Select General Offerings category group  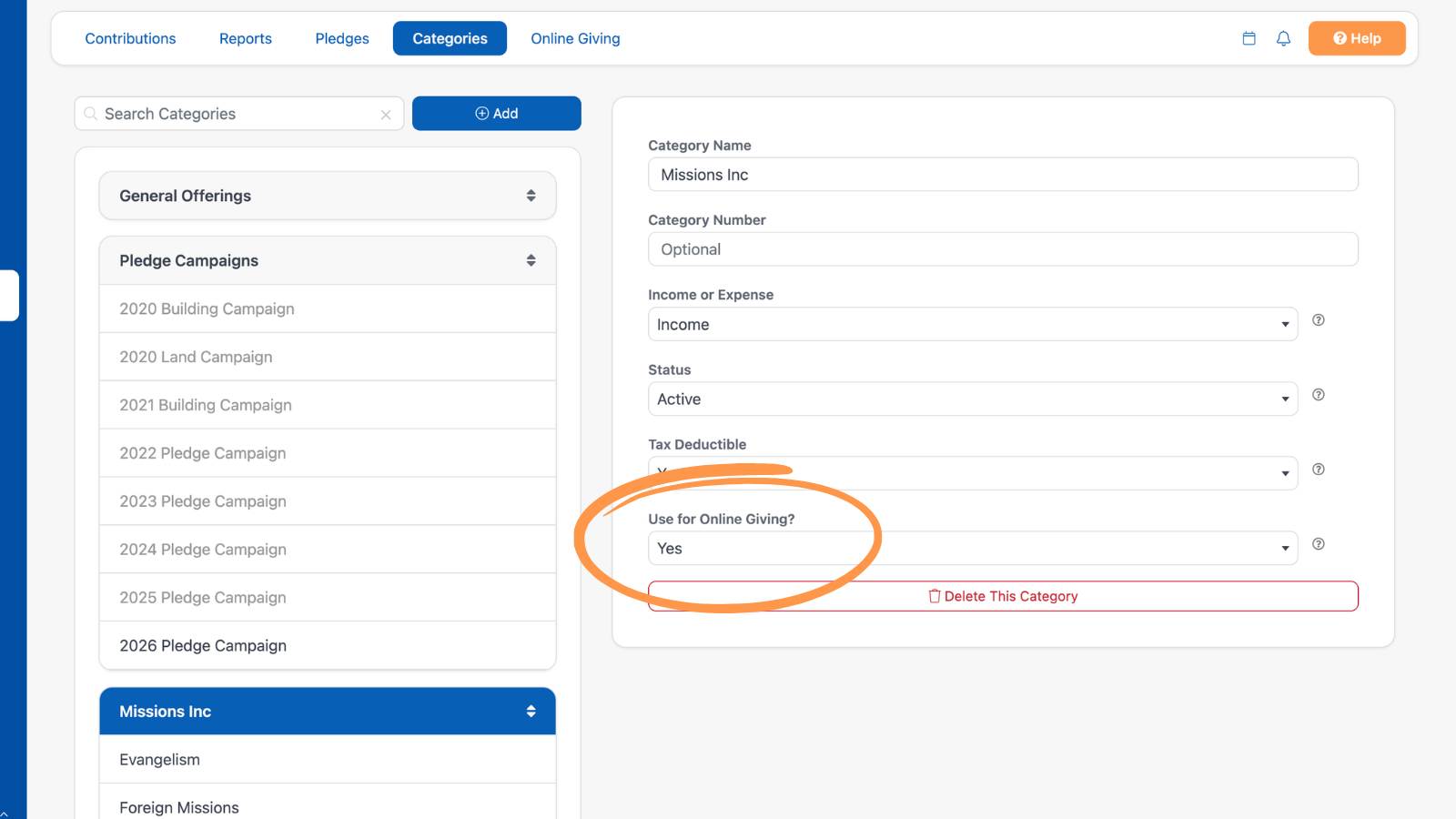click(328, 196)
